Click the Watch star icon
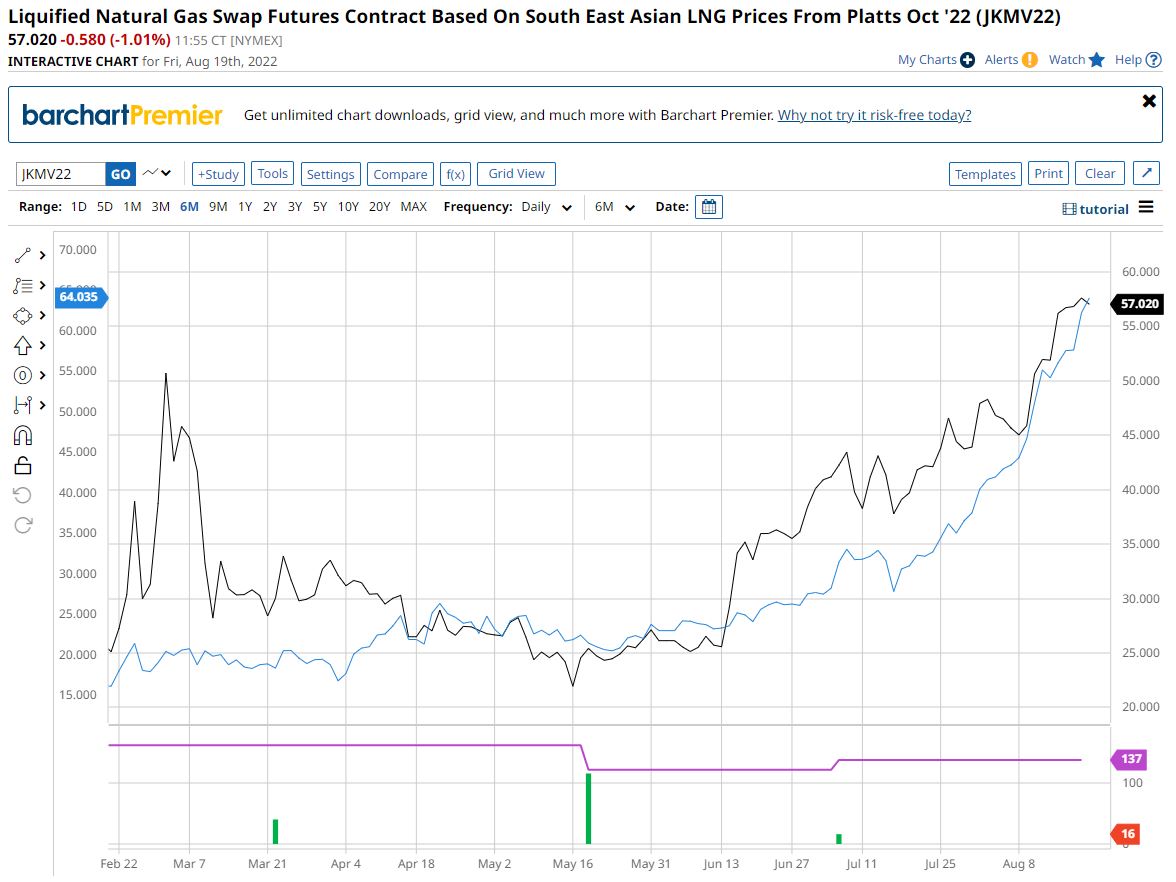This screenshot has height=882, width=1176. click(1097, 60)
